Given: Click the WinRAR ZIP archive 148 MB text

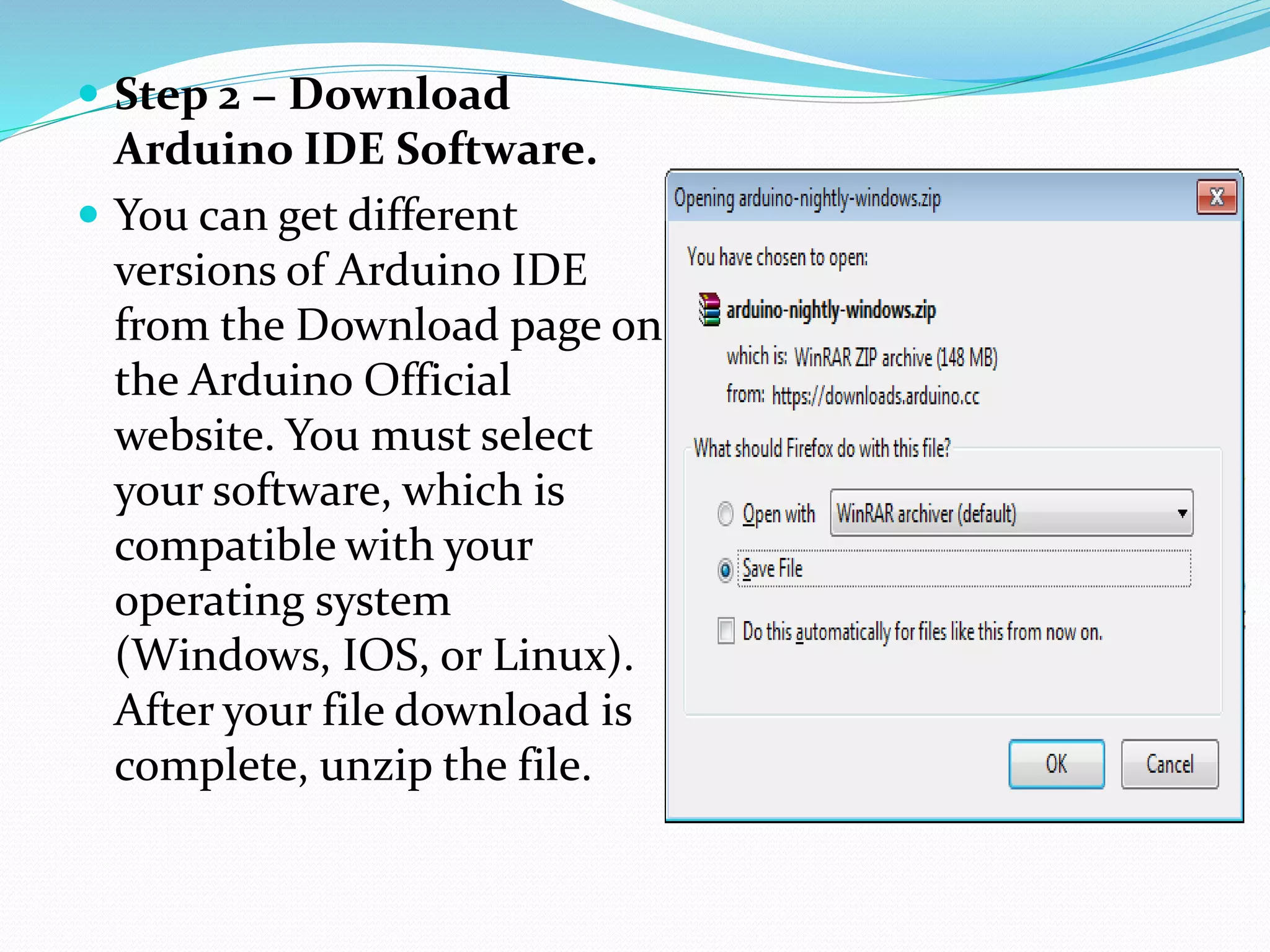Looking at the screenshot, I should pos(896,358).
